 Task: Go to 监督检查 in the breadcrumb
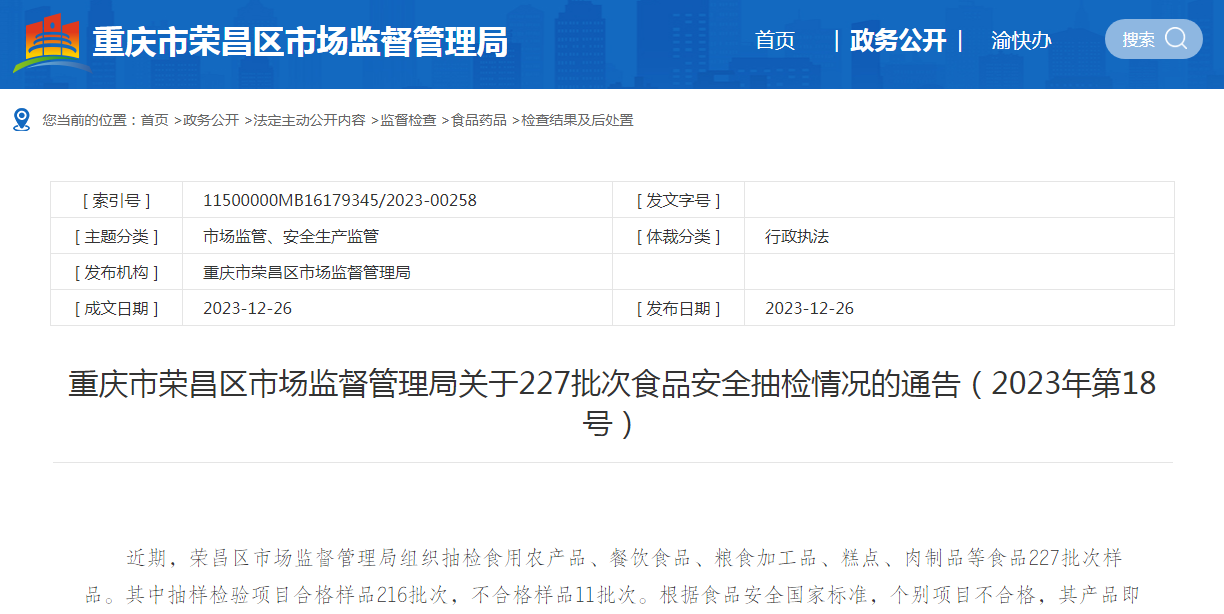pos(408,120)
